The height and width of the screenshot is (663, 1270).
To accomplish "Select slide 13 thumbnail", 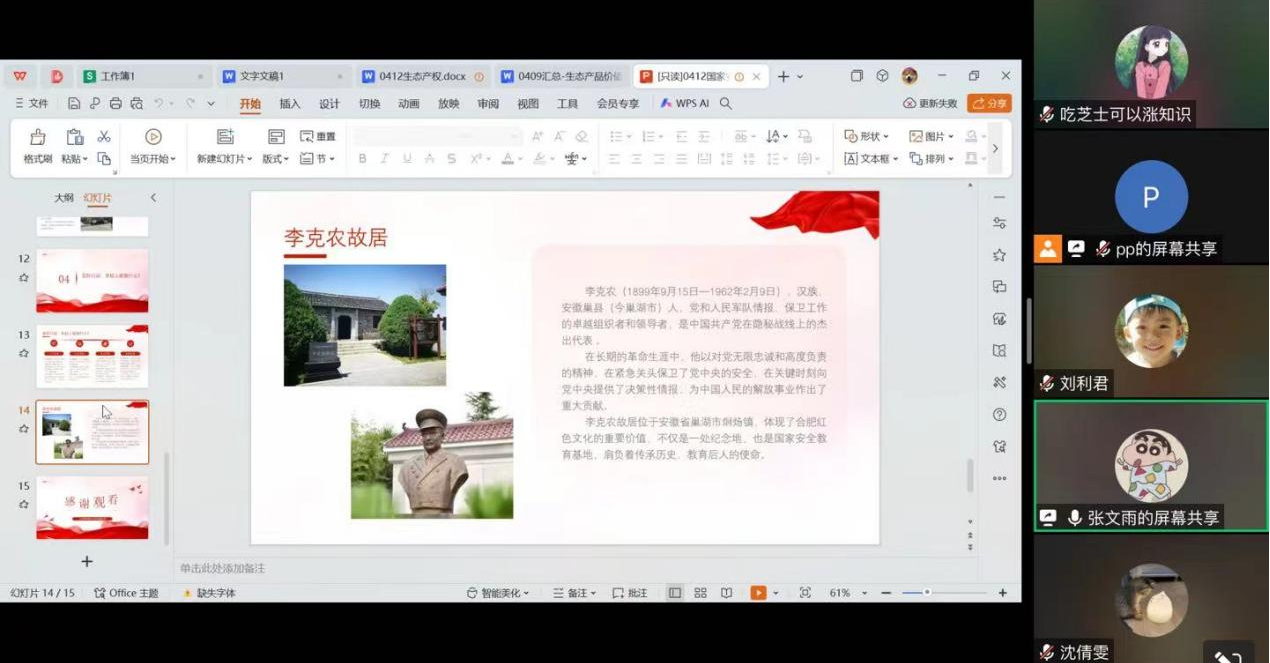I will [x=92, y=357].
